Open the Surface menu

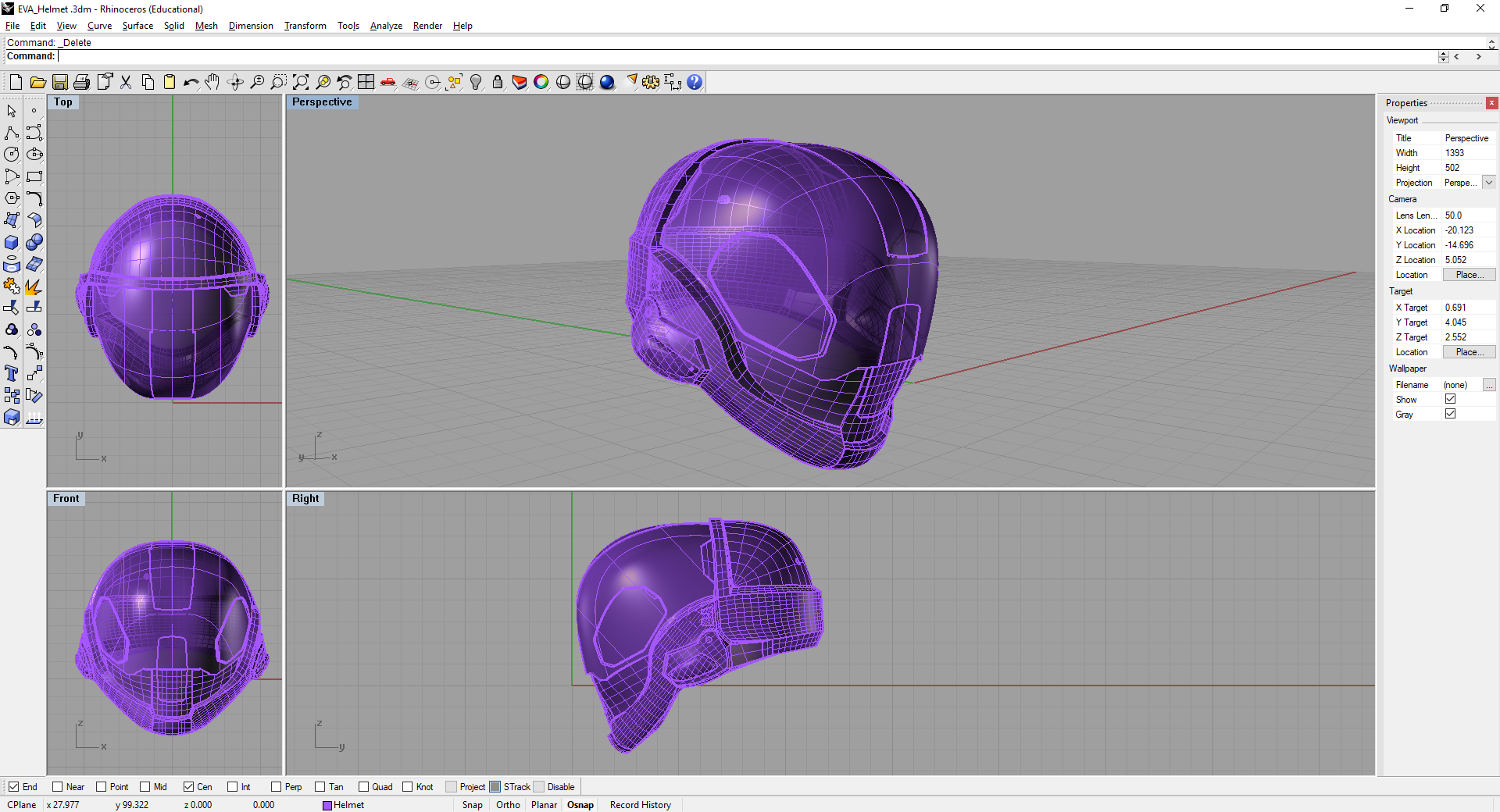(x=137, y=26)
